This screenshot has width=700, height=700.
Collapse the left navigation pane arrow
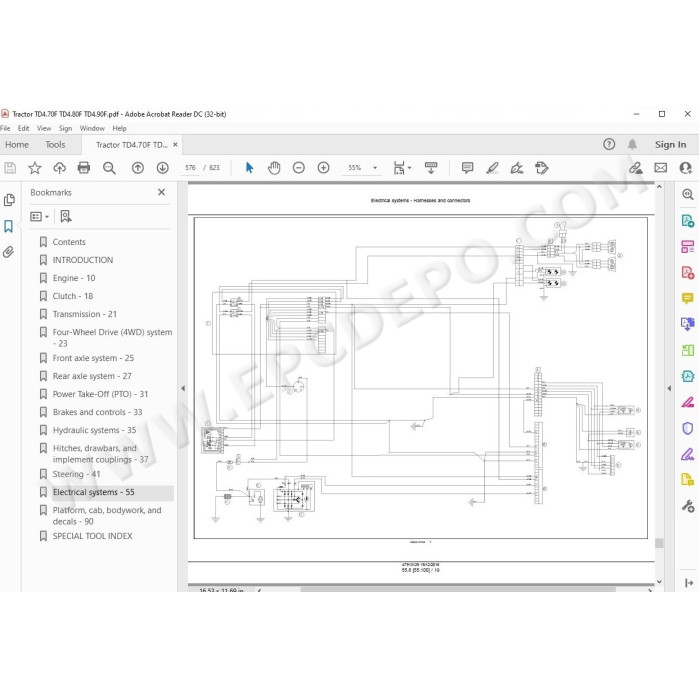[x=183, y=388]
